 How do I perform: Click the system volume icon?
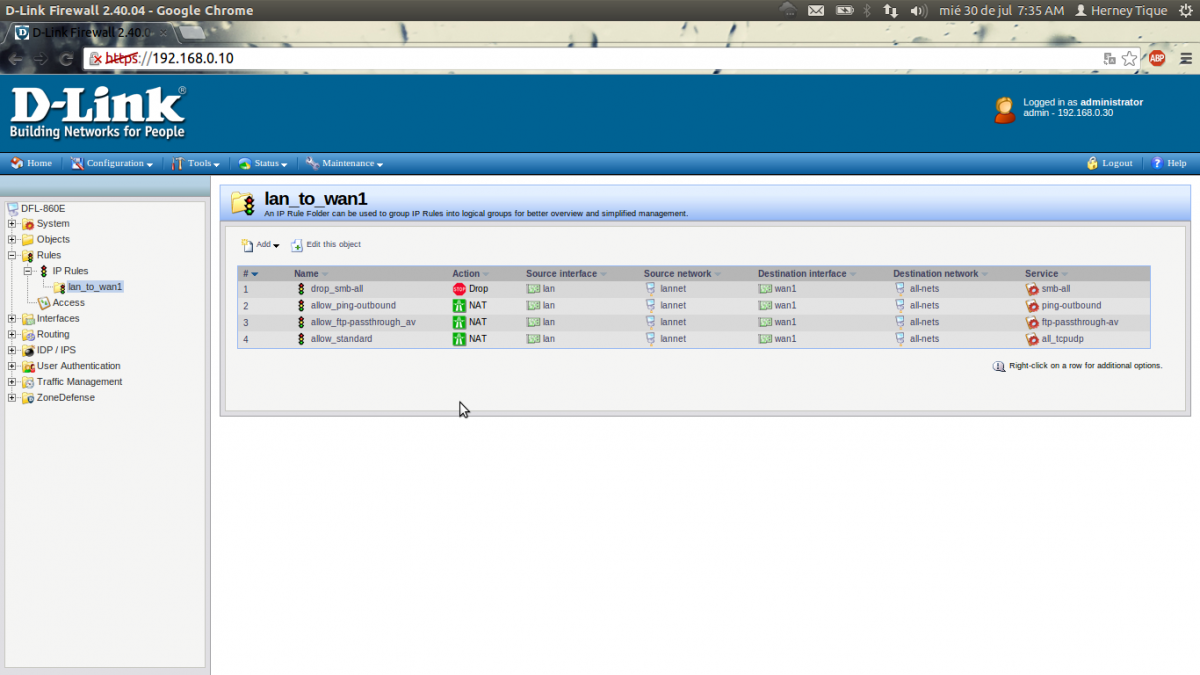pos(919,10)
